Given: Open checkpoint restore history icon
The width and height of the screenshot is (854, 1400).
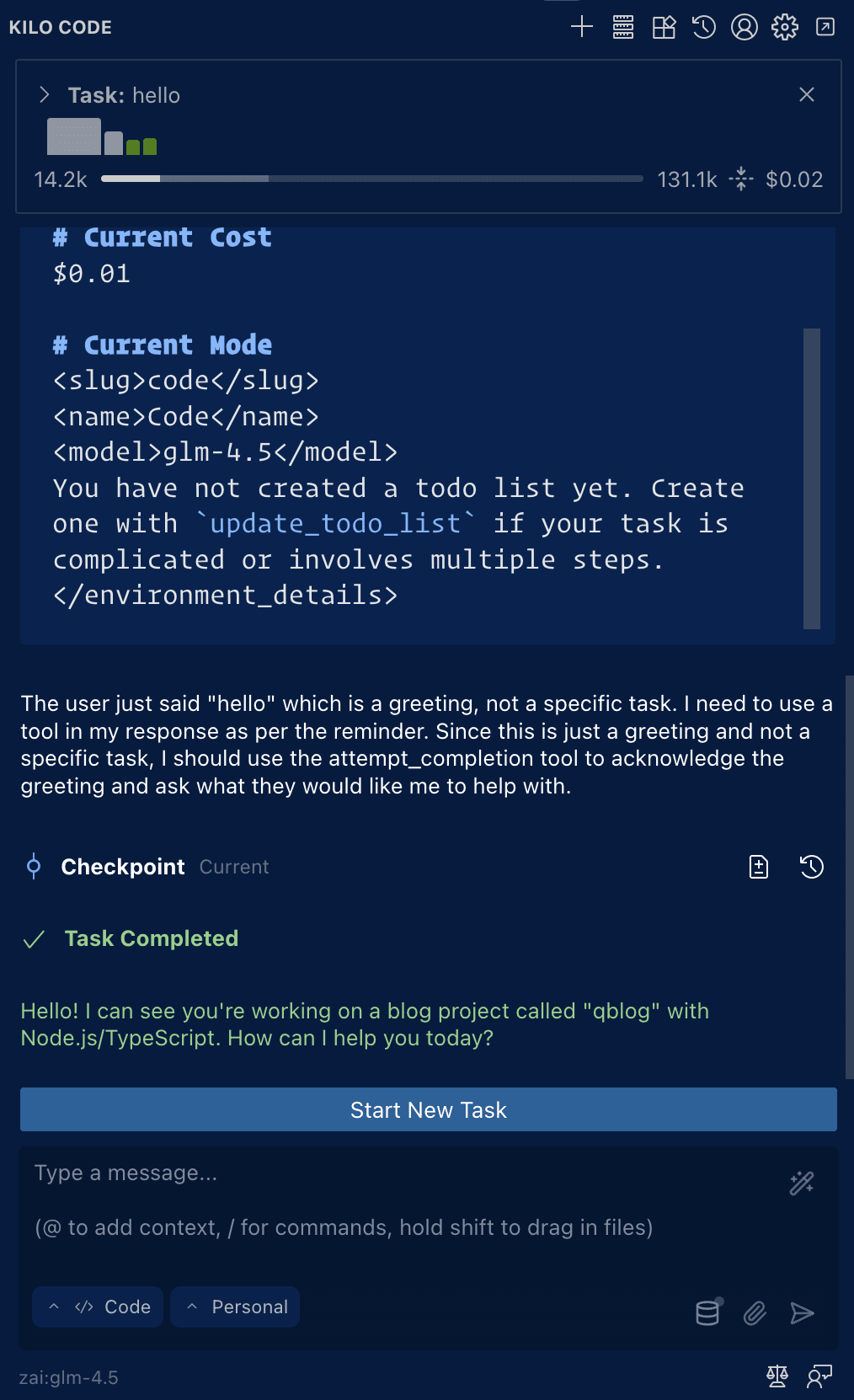Looking at the screenshot, I should 812,867.
